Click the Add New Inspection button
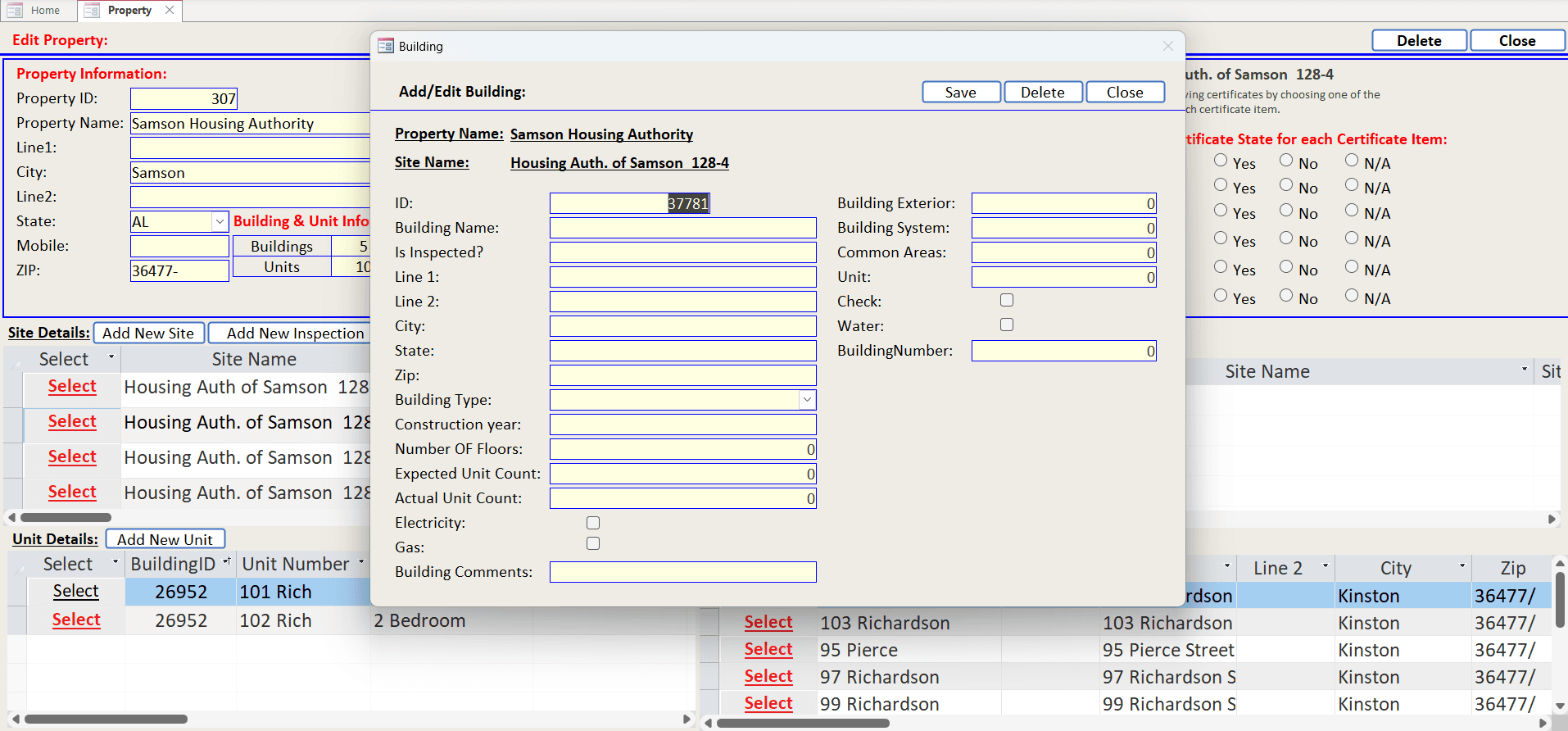 coord(295,334)
